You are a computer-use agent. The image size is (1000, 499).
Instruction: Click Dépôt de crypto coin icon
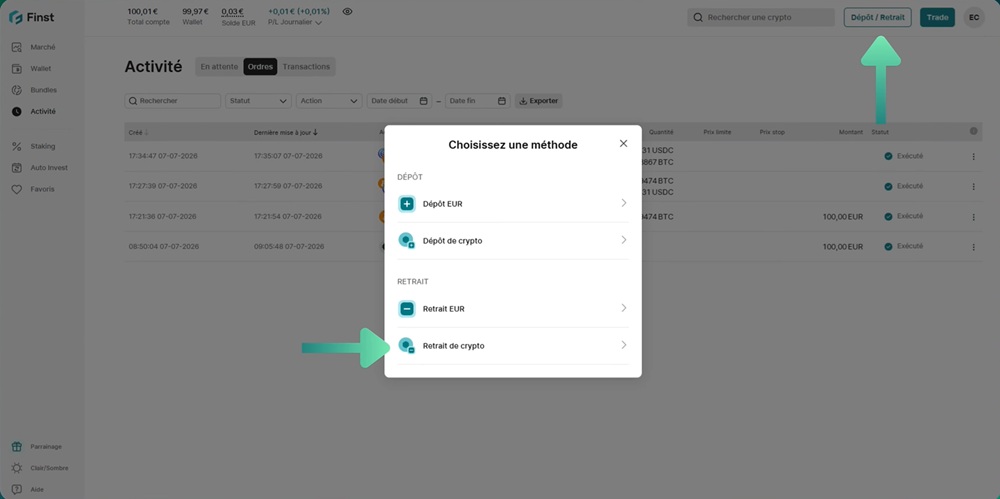(406, 241)
